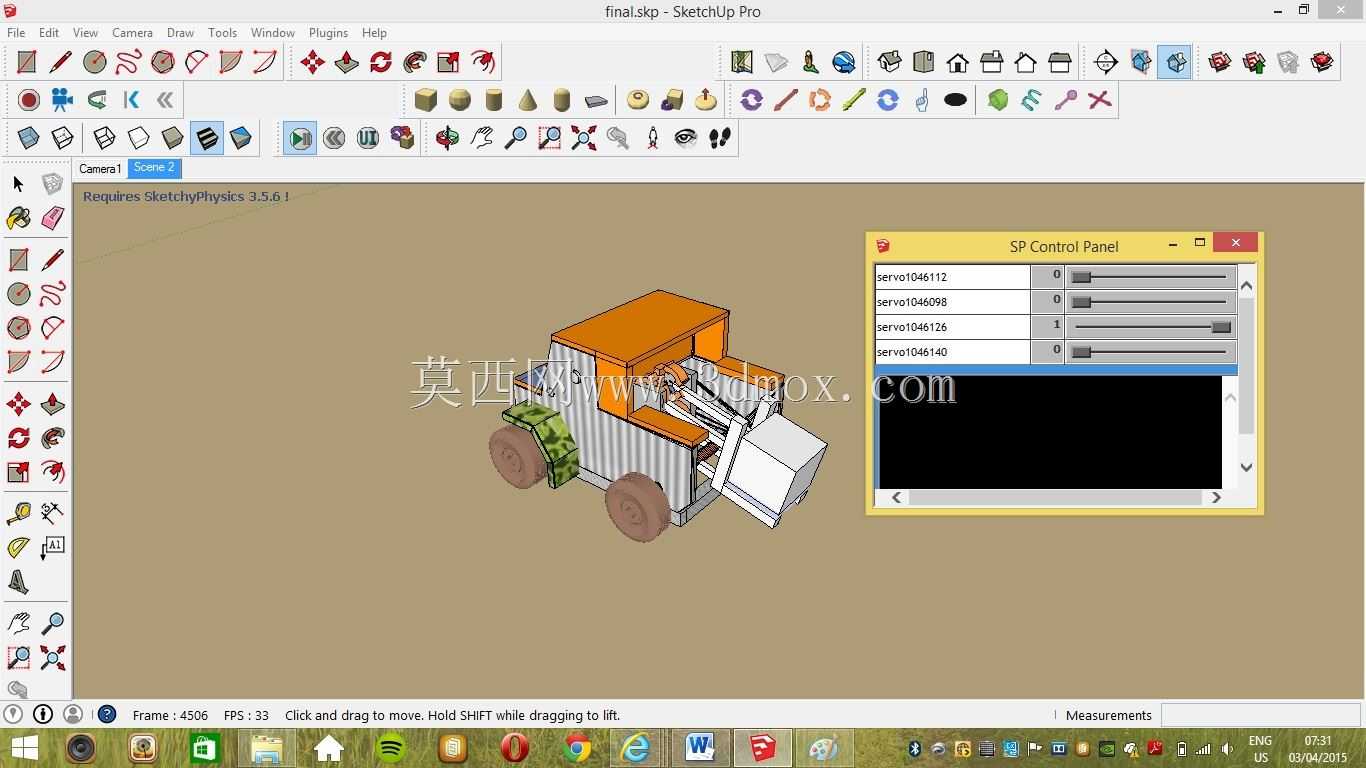Toggle SketchyPhysics play/pause simulation
The width and height of the screenshot is (1366, 768).
(x=300, y=138)
